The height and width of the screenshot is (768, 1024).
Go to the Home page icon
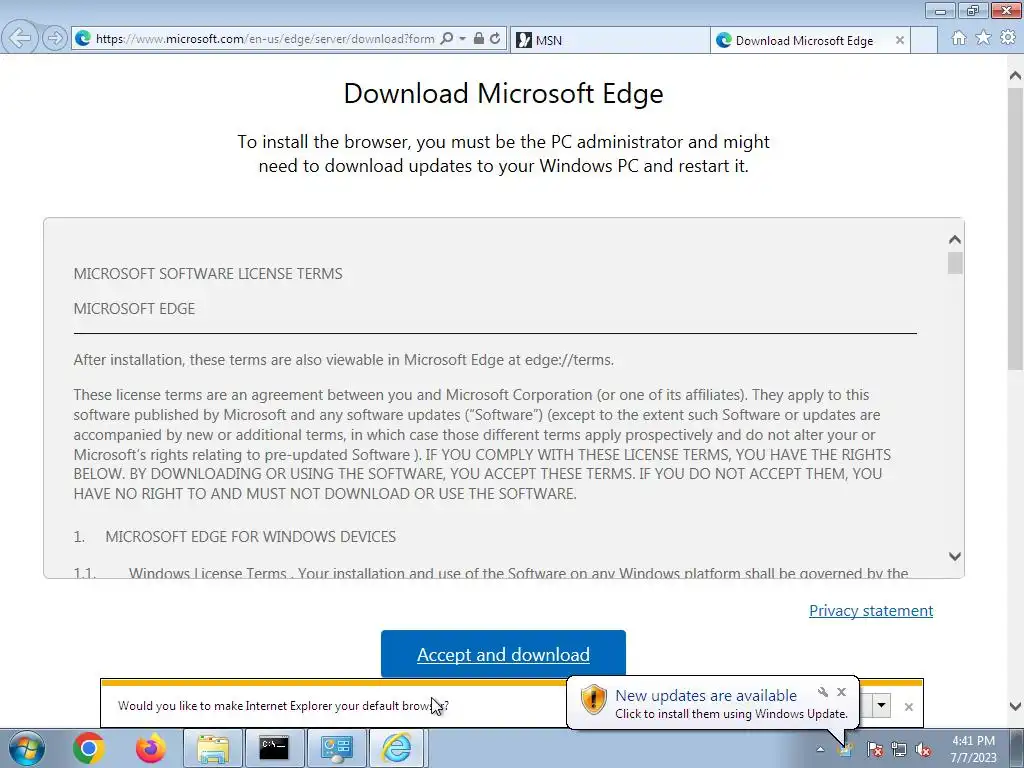tap(958, 38)
